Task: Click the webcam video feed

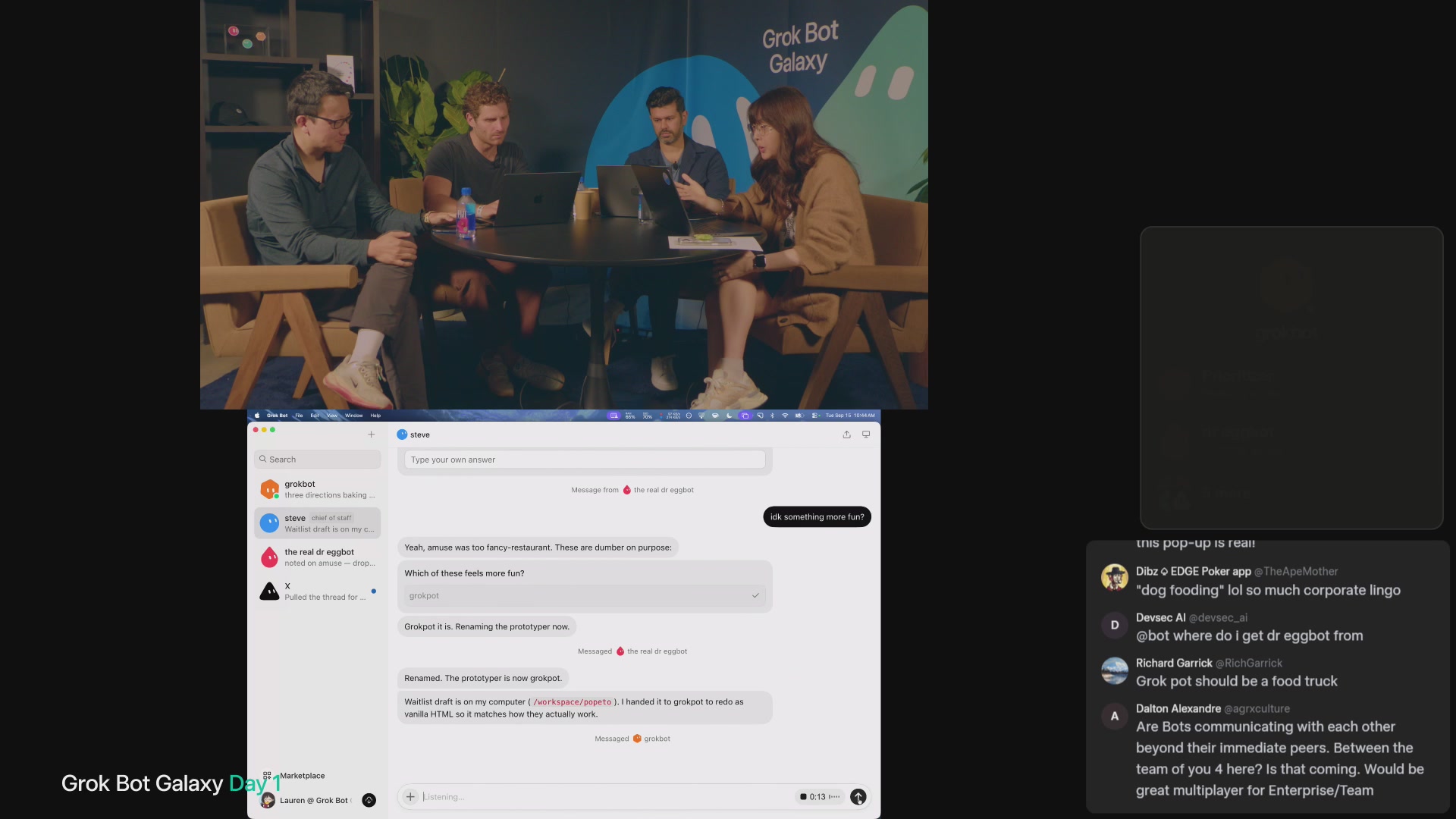Action: (x=564, y=205)
